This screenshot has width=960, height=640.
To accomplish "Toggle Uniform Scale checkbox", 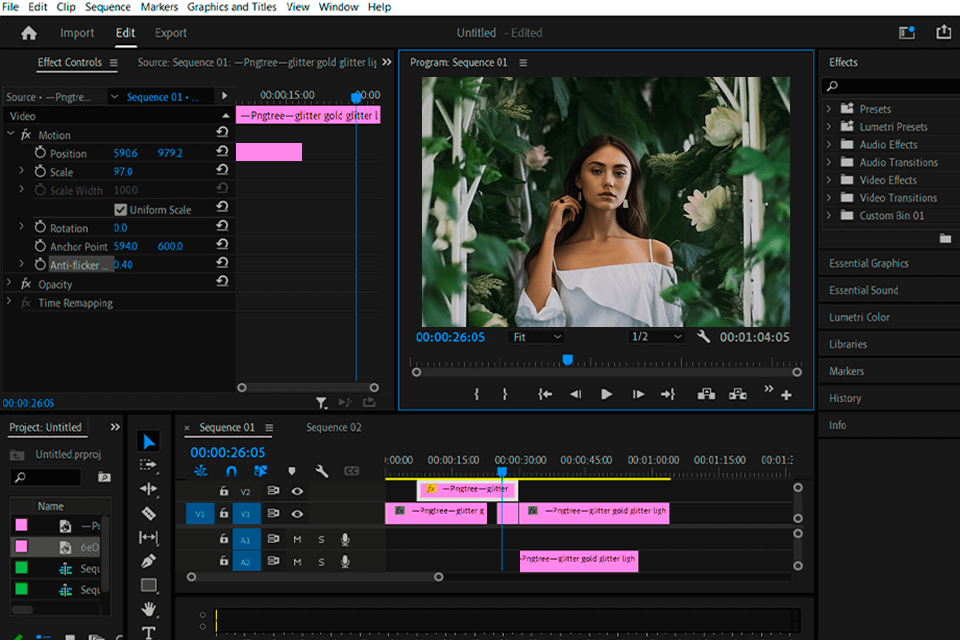I will pyautogui.click(x=121, y=209).
